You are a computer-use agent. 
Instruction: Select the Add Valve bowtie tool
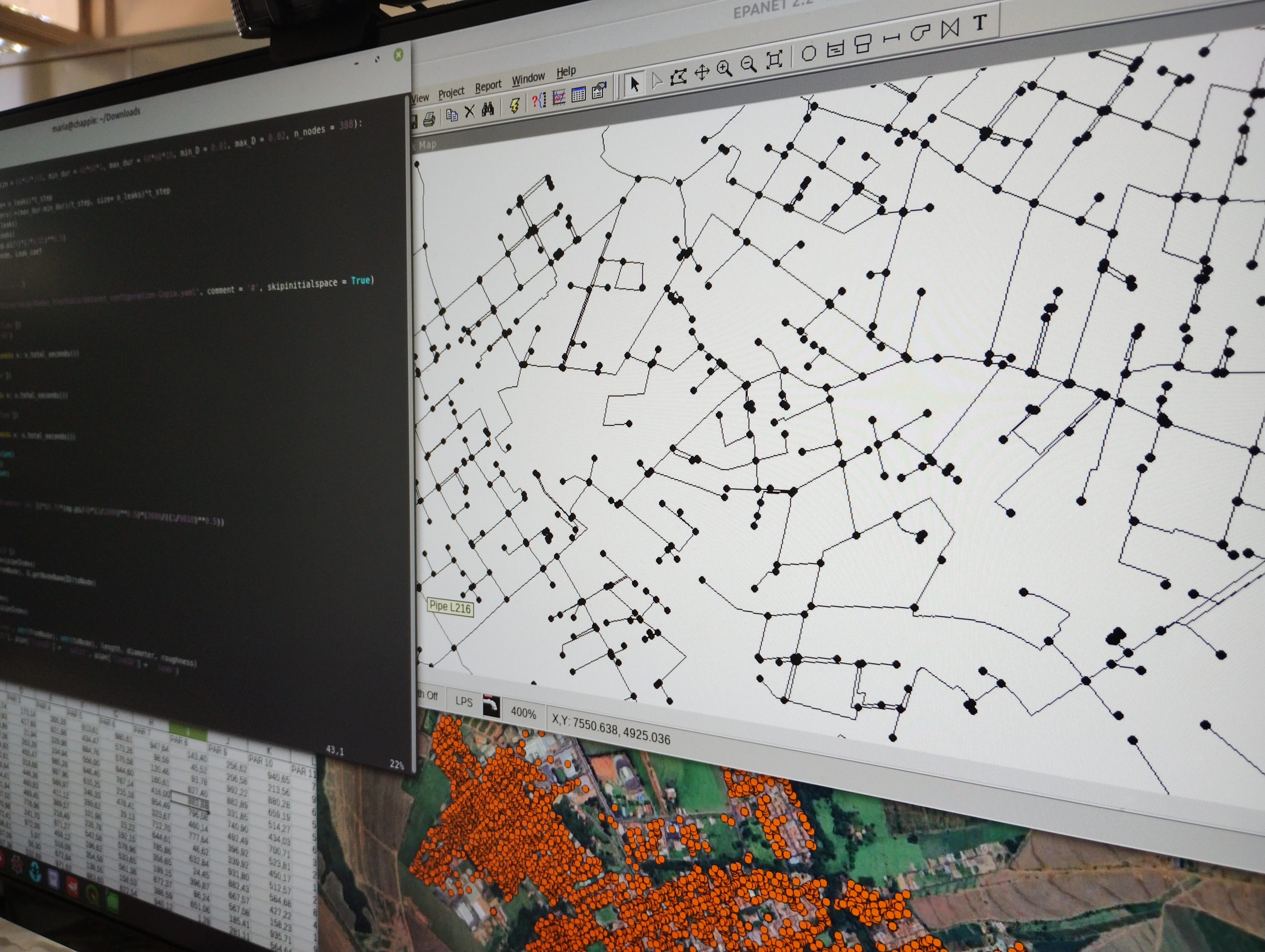tap(950, 28)
